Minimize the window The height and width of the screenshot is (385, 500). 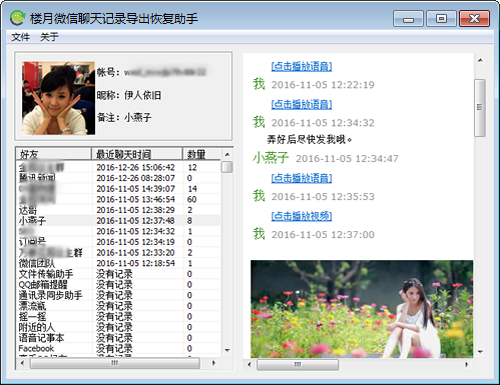[408, 18]
